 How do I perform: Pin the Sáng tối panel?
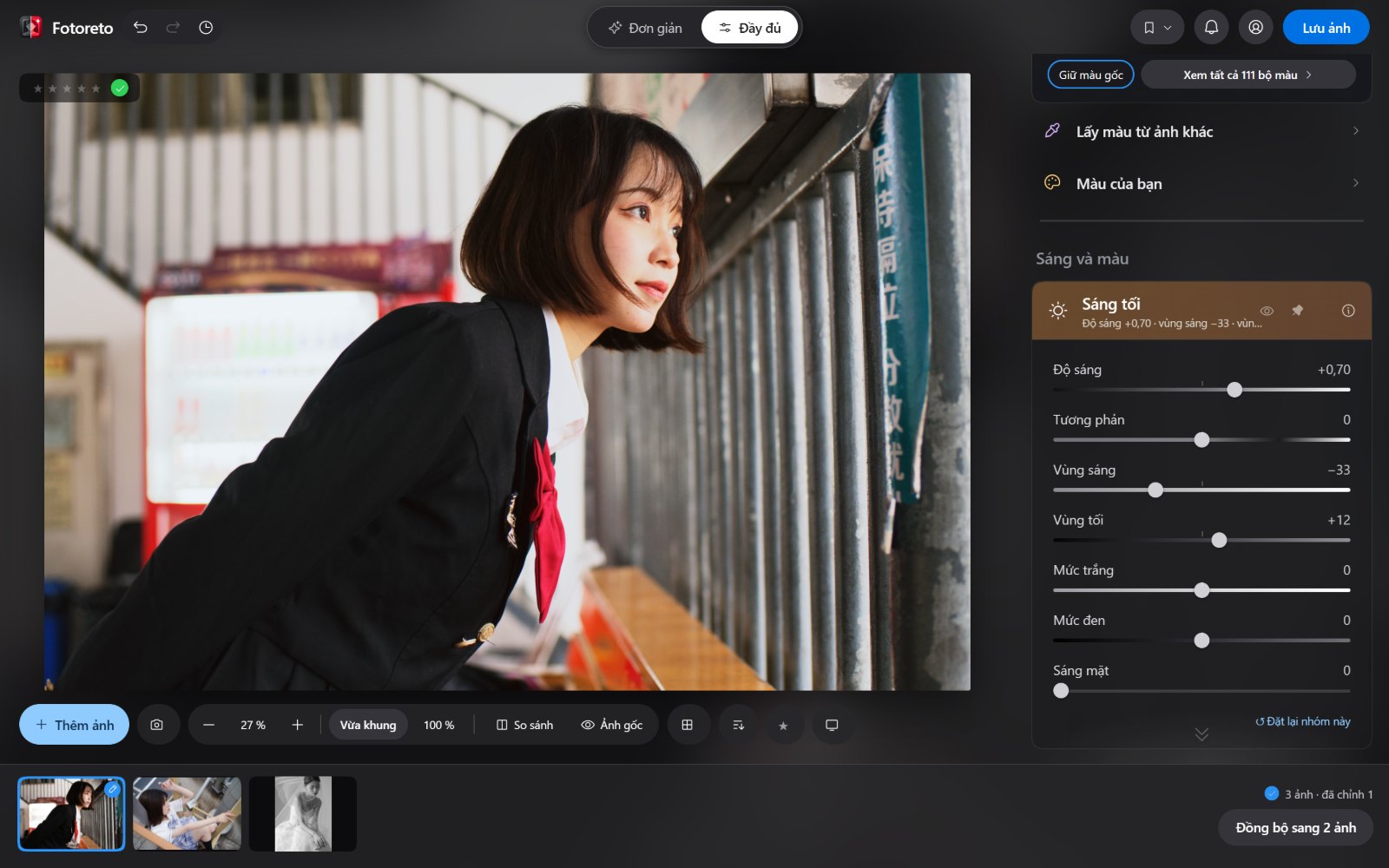(1298, 311)
